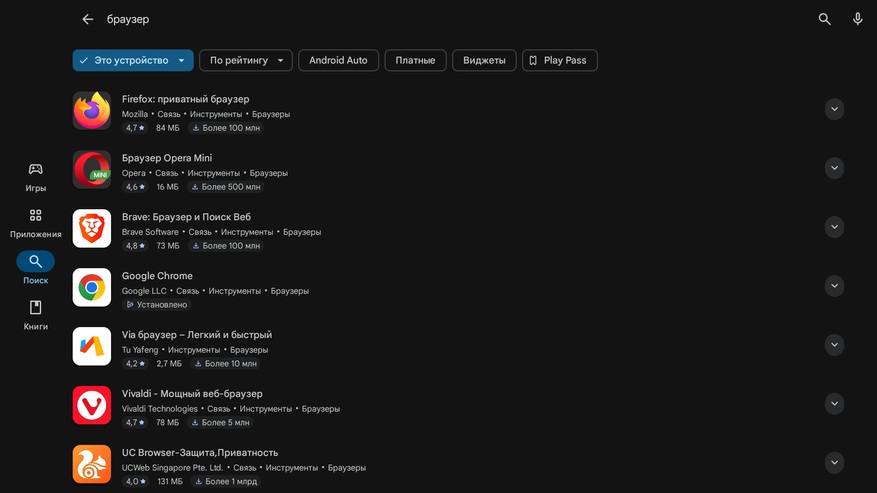The height and width of the screenshot is (493, 877).
Task: Click Via's Более 10 млн downloads
Action: (225, 364)
